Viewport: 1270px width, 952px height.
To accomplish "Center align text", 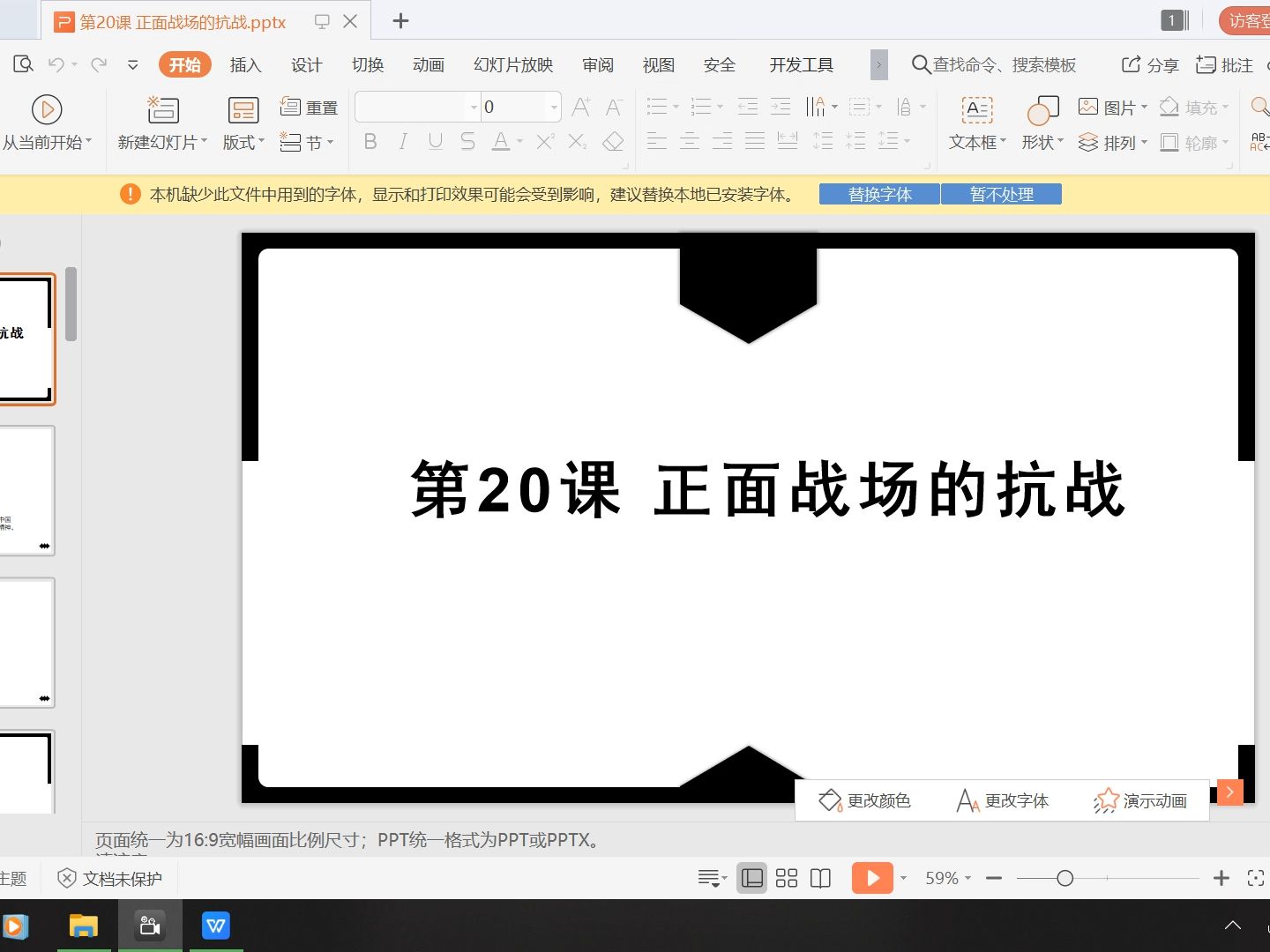I will point(690,141).
